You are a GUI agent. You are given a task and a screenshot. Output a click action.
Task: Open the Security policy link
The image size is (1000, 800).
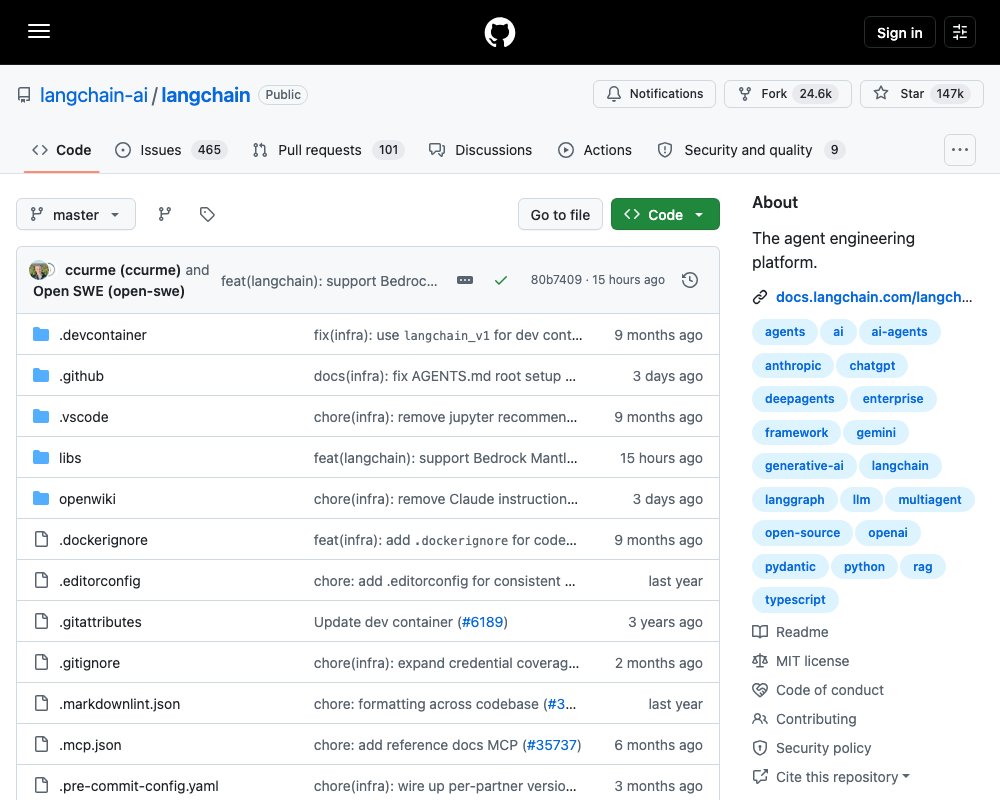click(812, 748)
